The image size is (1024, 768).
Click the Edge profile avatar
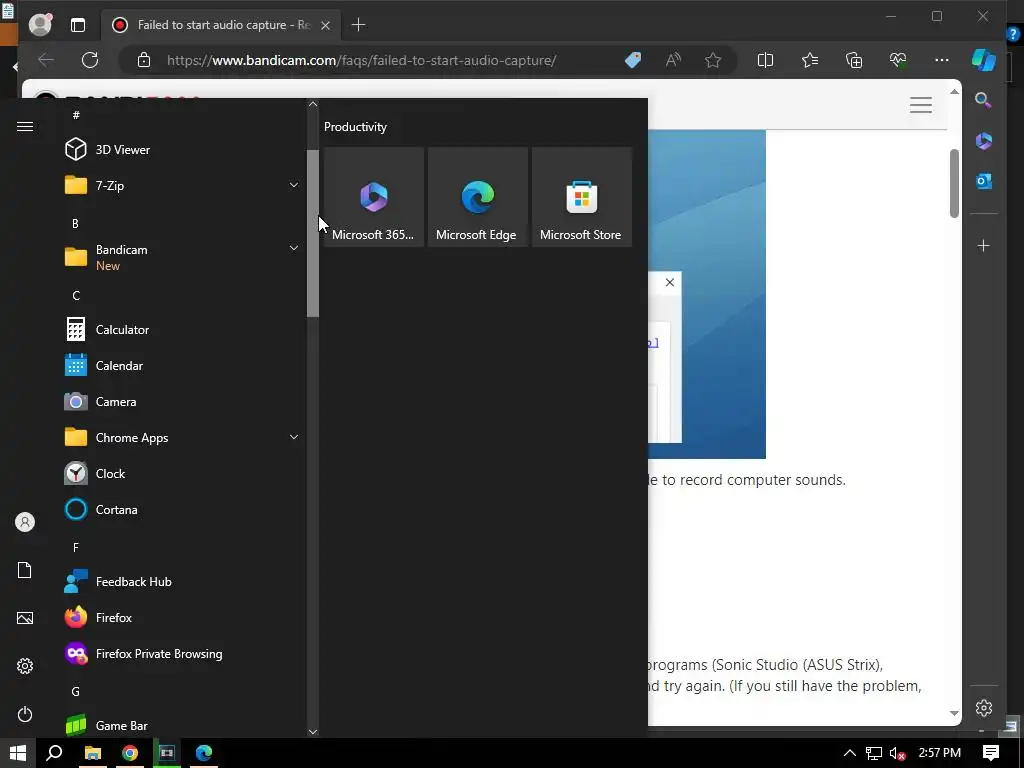click(x=40, y=25)
